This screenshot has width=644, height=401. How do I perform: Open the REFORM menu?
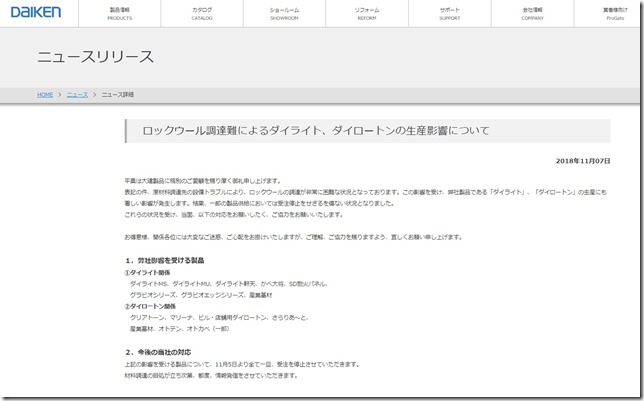(367, 14)
